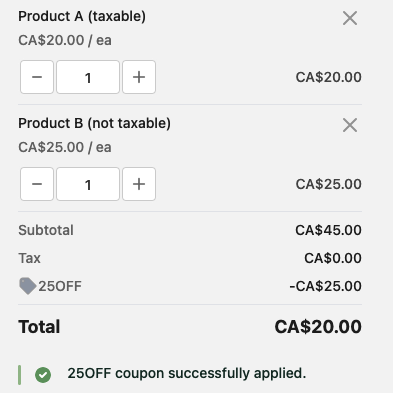The height and width of the screenshot is (393, 393).
Task: Select the Product A (taxable) title
Action: click(x=82, y=16)
